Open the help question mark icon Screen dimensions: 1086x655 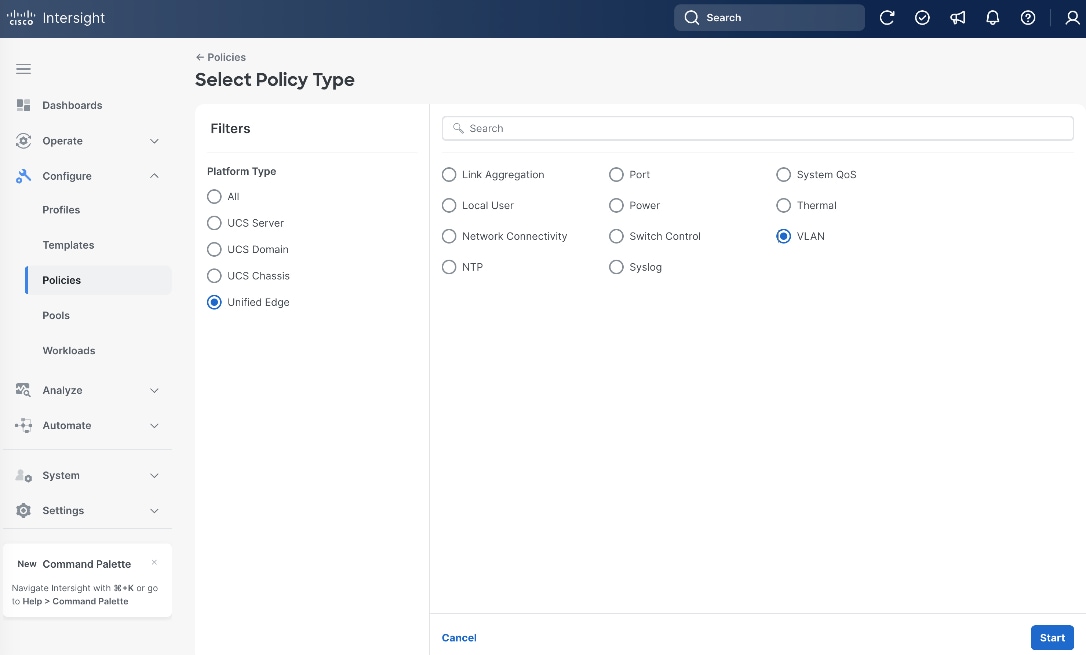[x=1028, y=18]
